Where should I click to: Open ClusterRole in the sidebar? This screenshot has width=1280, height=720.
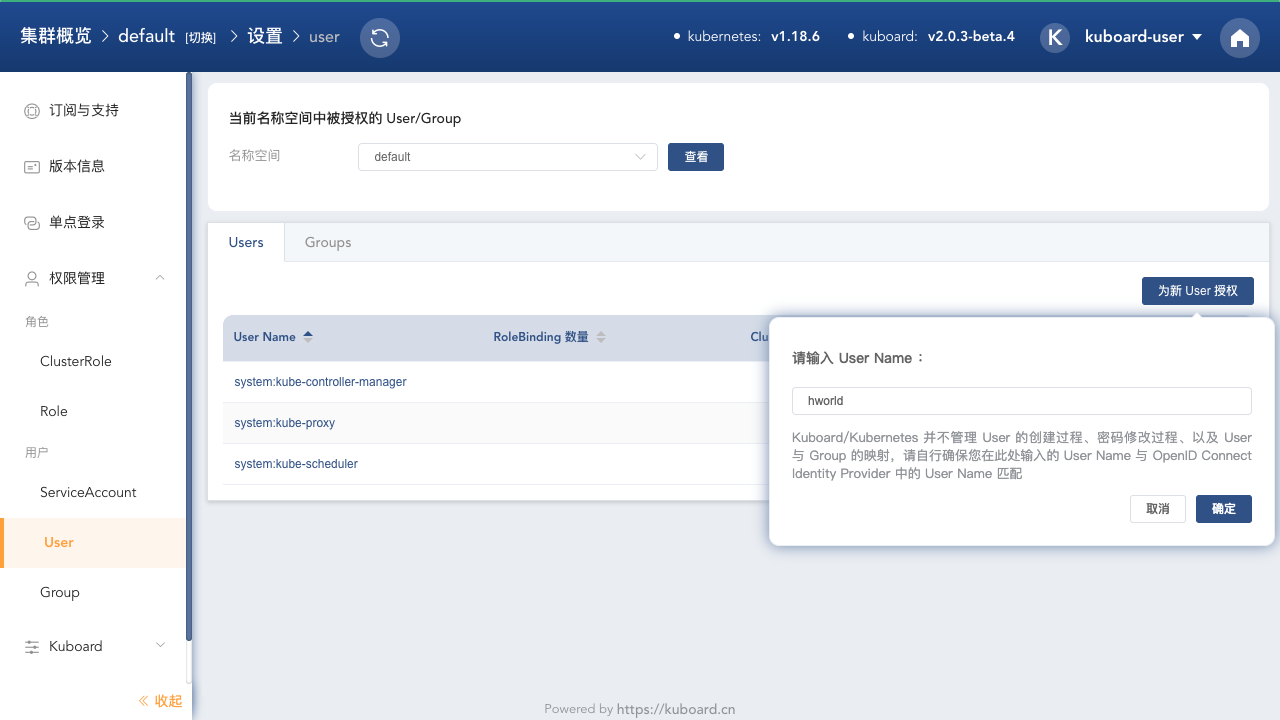point(76,361)
